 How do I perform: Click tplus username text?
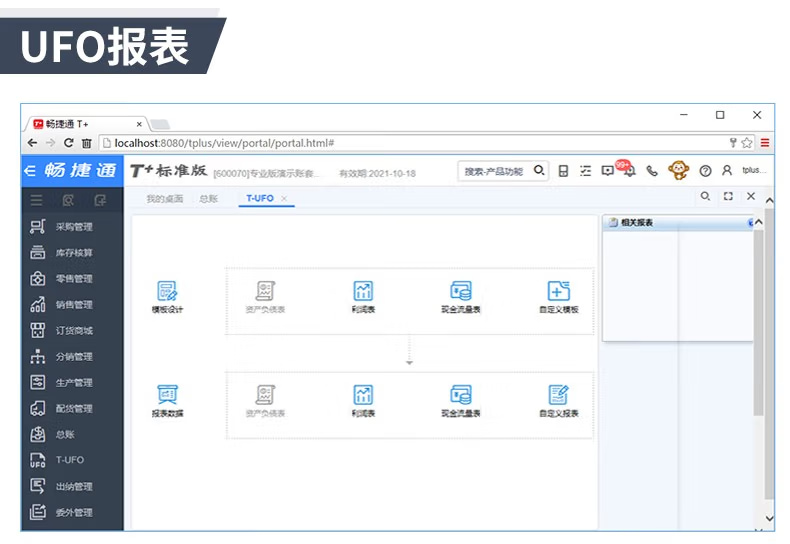(753, 171)
